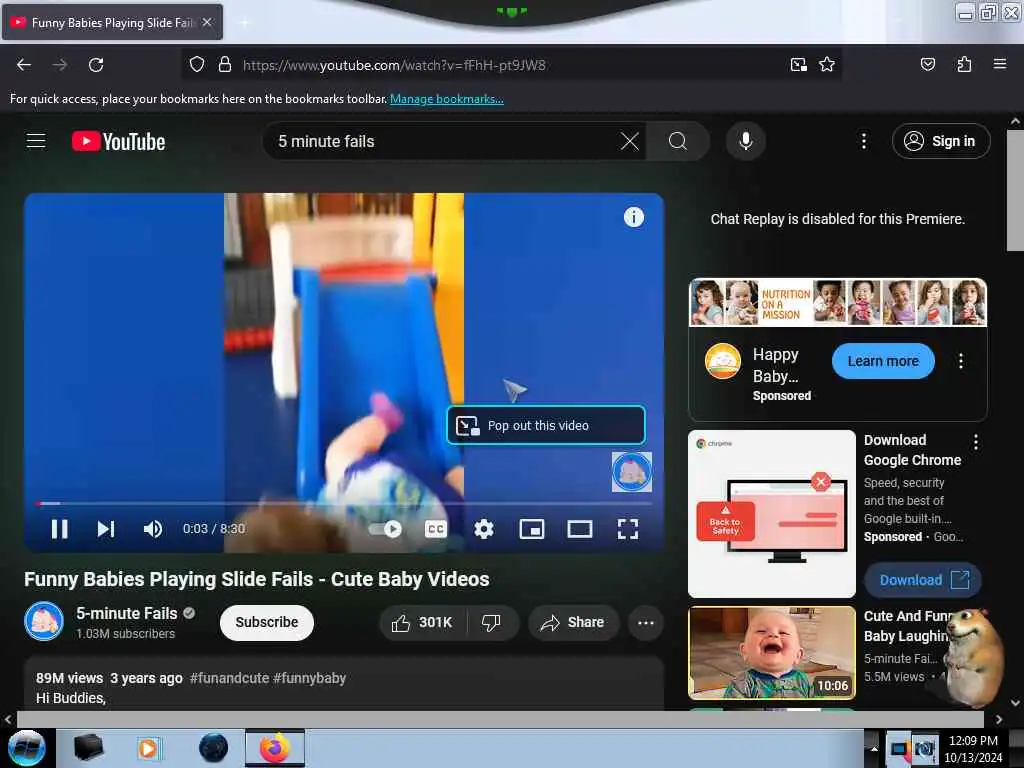The image size is (1024, 768).
Task: Click the URL address bar
Action: tap(509, 65)
